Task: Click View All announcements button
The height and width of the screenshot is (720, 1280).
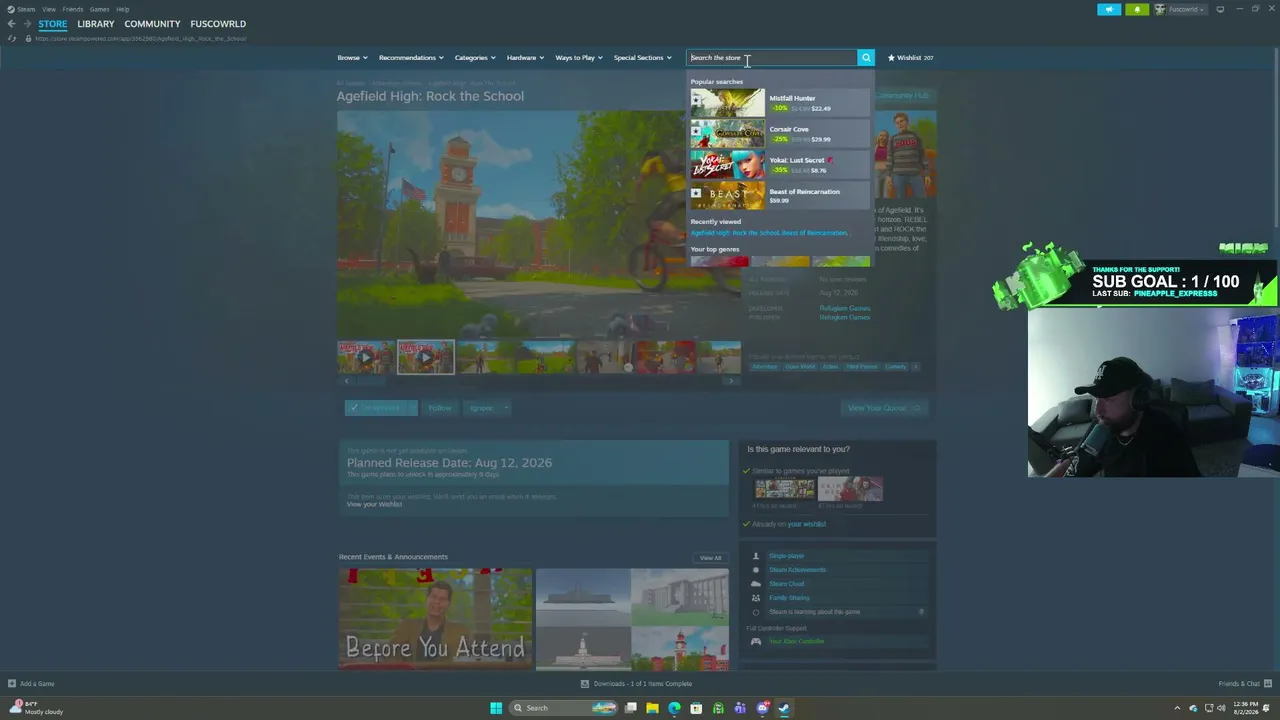Action: [710, 558]
